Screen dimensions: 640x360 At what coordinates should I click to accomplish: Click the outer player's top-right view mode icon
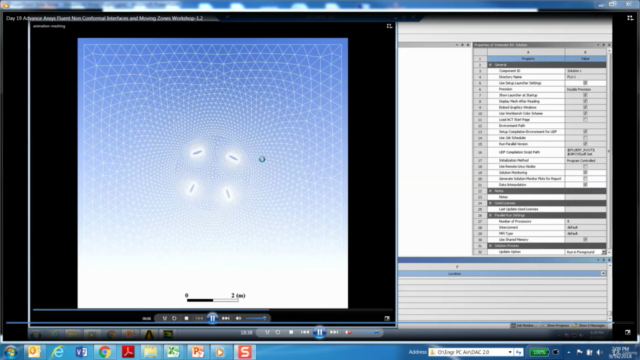pos(630,18)
